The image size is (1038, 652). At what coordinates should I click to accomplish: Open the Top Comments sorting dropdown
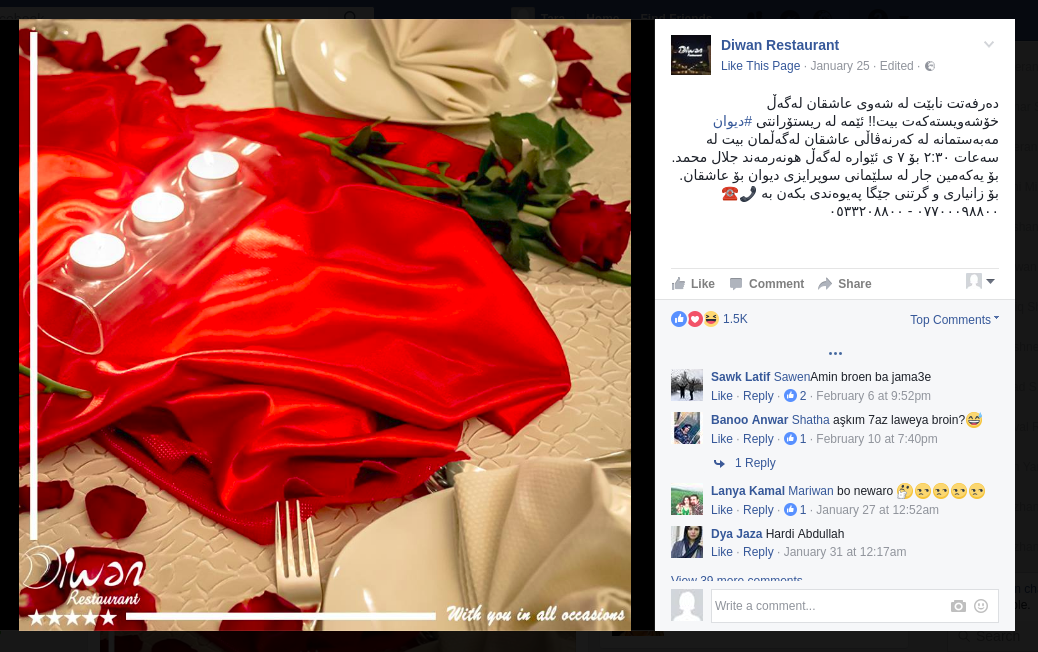(x=954, y=320)
